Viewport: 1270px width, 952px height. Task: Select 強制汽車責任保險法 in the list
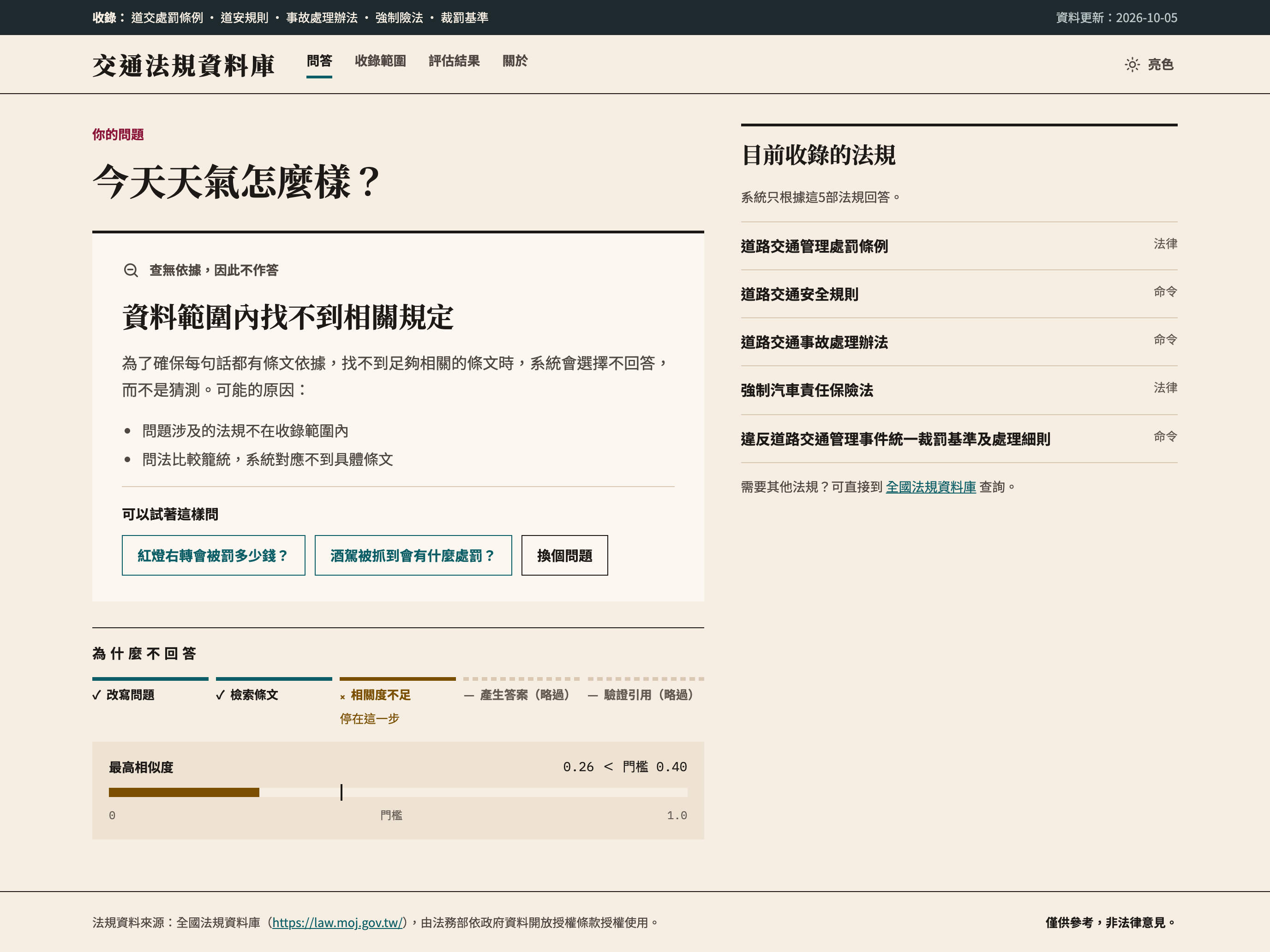tap(959, 390)
